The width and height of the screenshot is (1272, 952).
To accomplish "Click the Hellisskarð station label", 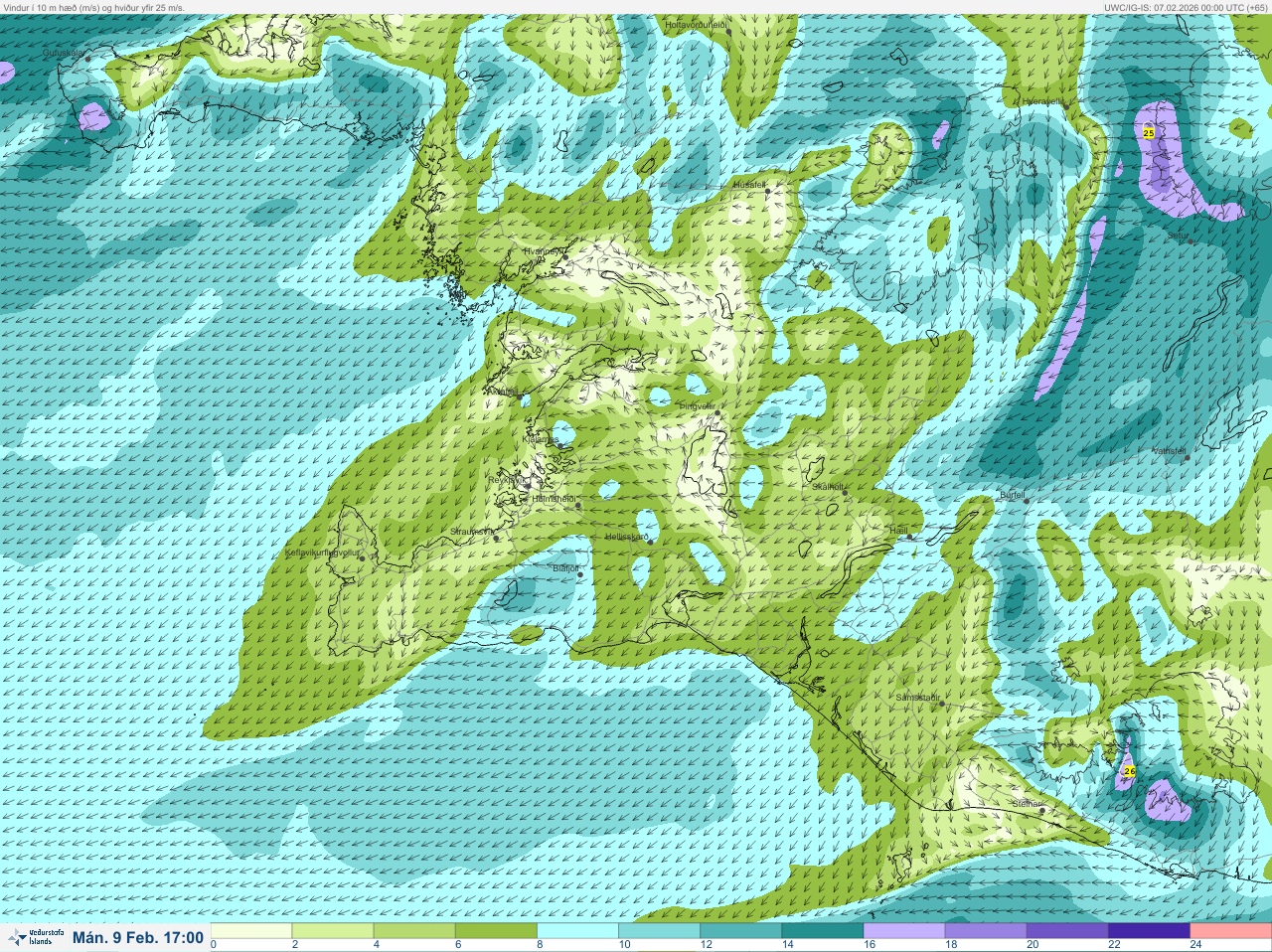I will coord(627,537).
